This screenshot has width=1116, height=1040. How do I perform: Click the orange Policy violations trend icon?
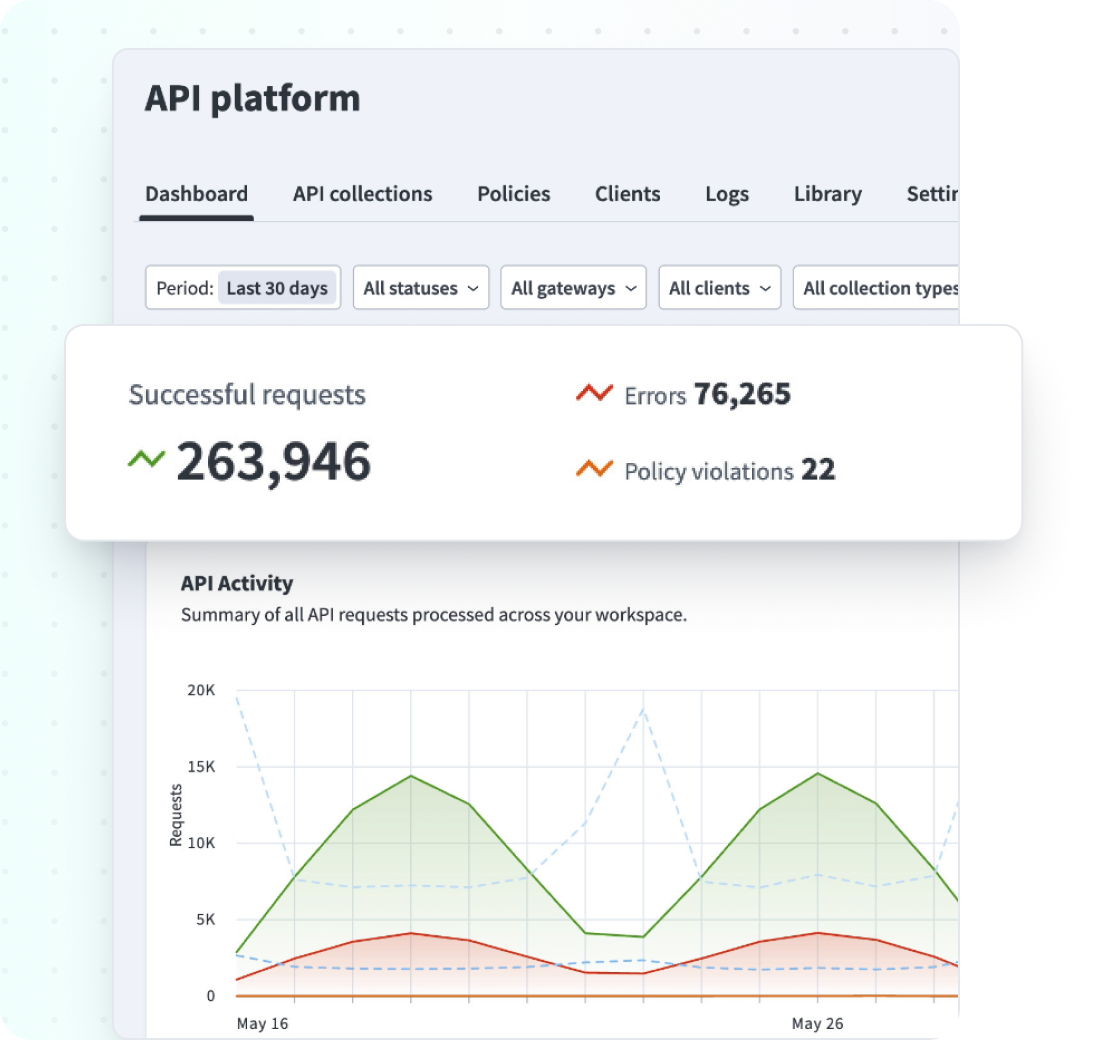(594, 468)
